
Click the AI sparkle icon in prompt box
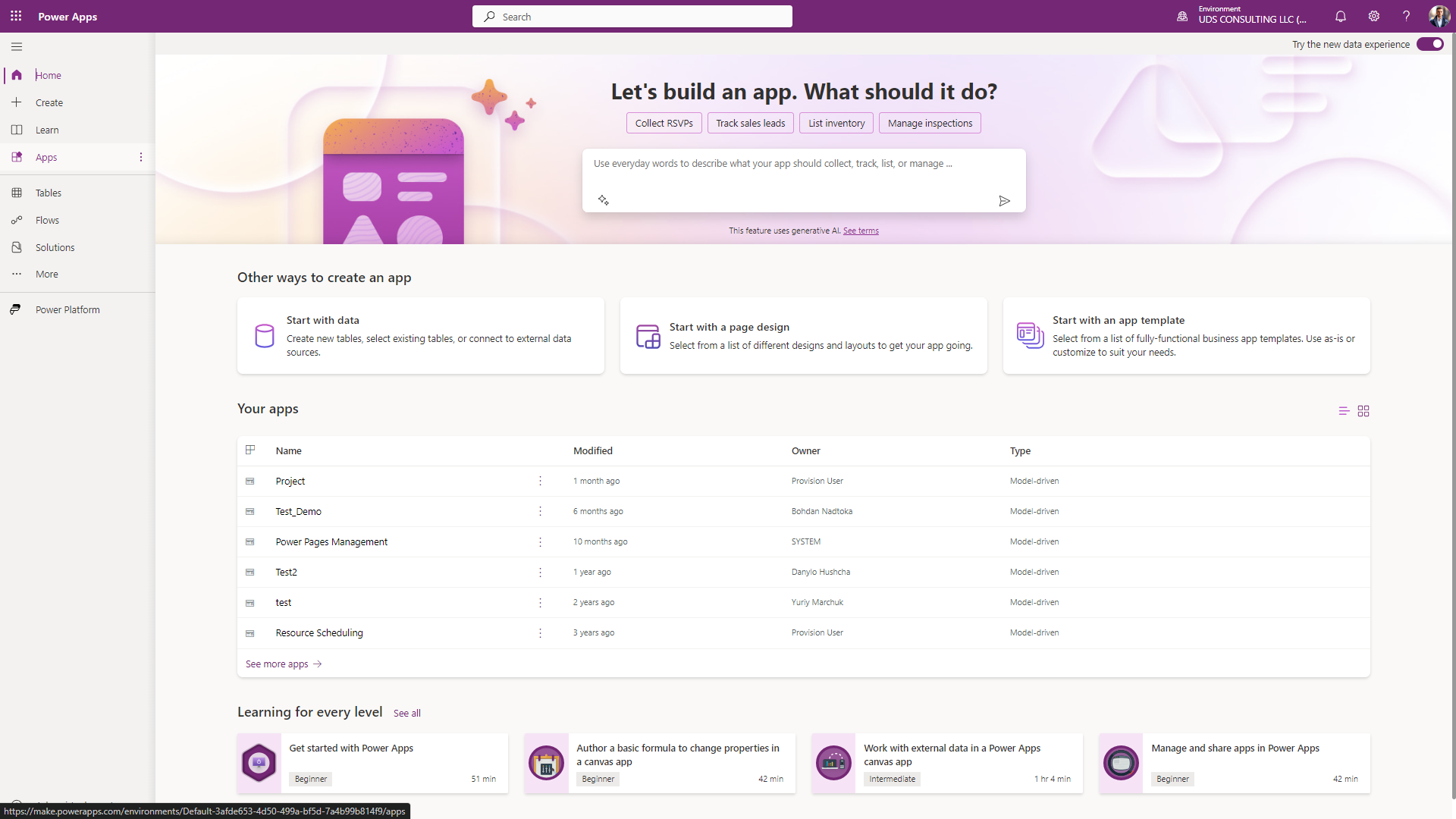click(x=603, y=200)
